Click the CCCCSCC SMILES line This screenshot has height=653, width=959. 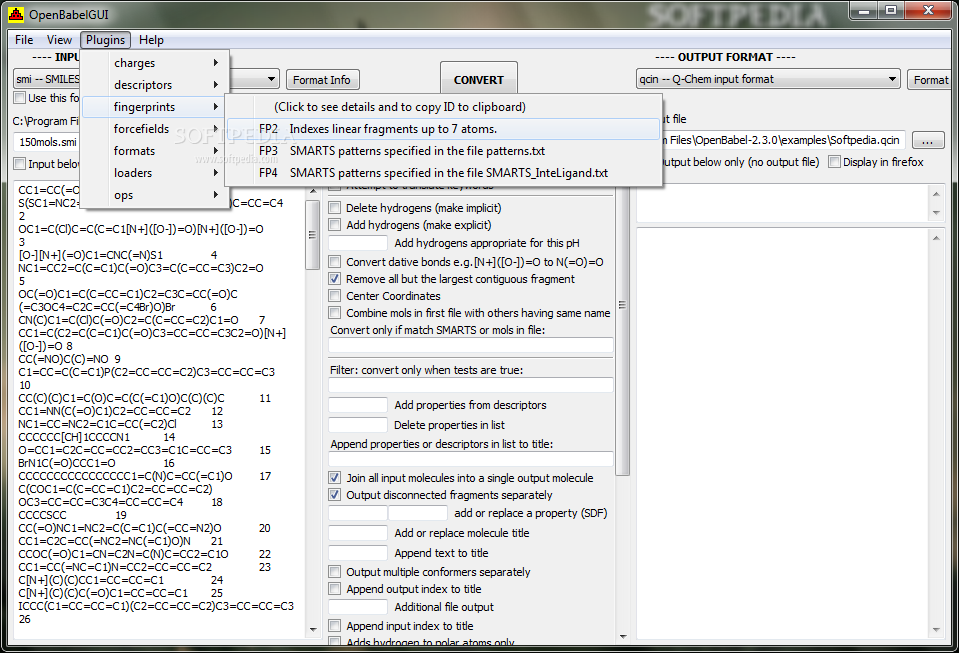[42, 515]
